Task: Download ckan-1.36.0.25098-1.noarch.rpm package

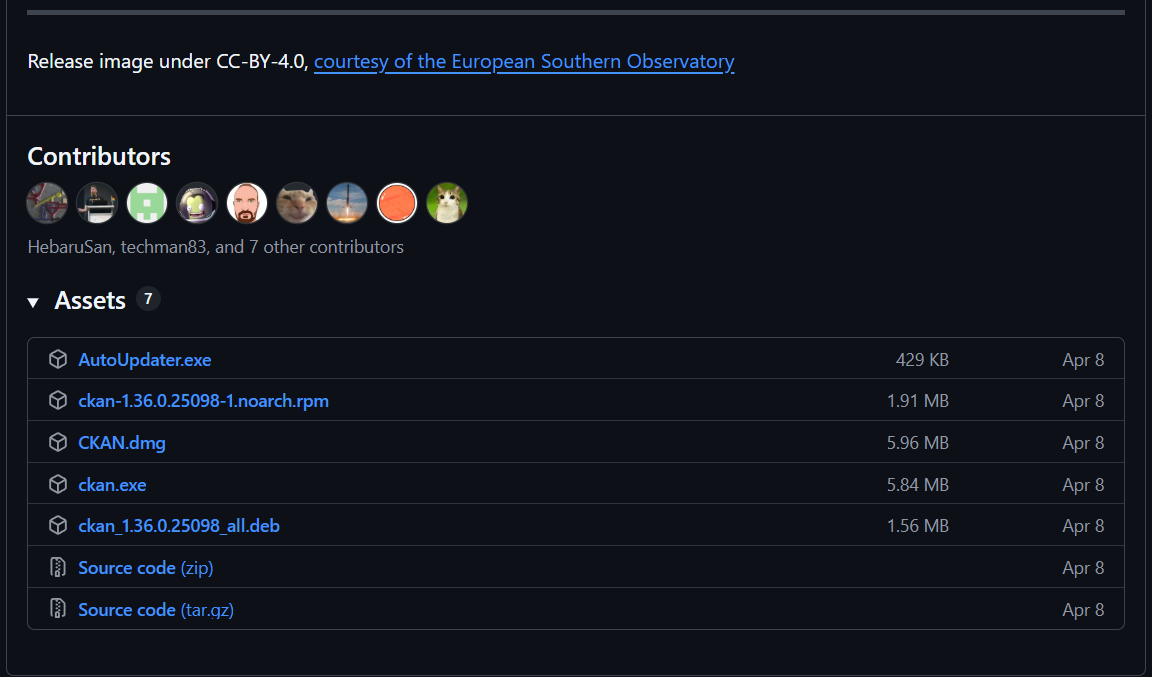Action: pos(204,401)
